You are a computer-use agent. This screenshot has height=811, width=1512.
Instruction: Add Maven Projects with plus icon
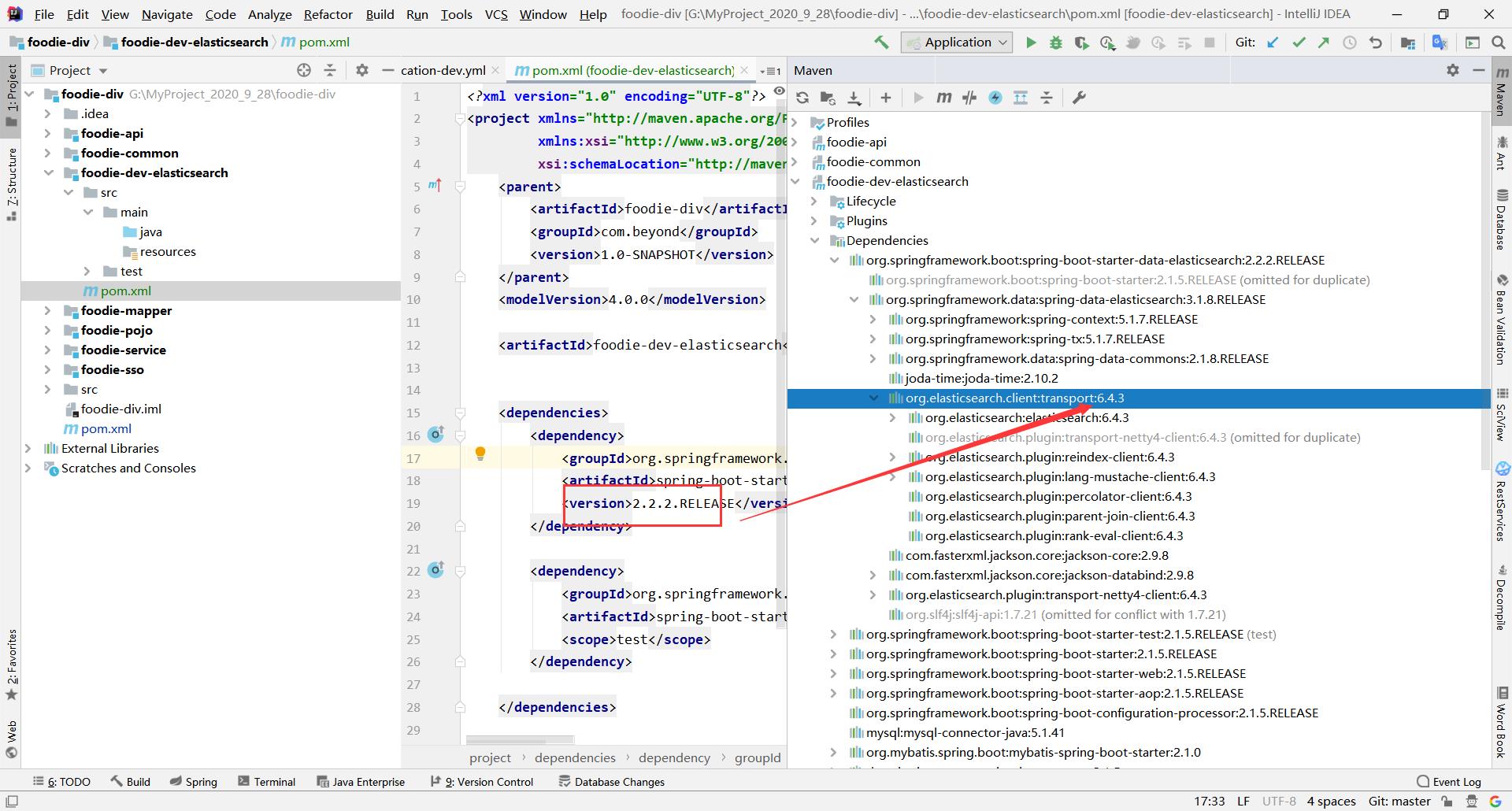tap(886, 98)
